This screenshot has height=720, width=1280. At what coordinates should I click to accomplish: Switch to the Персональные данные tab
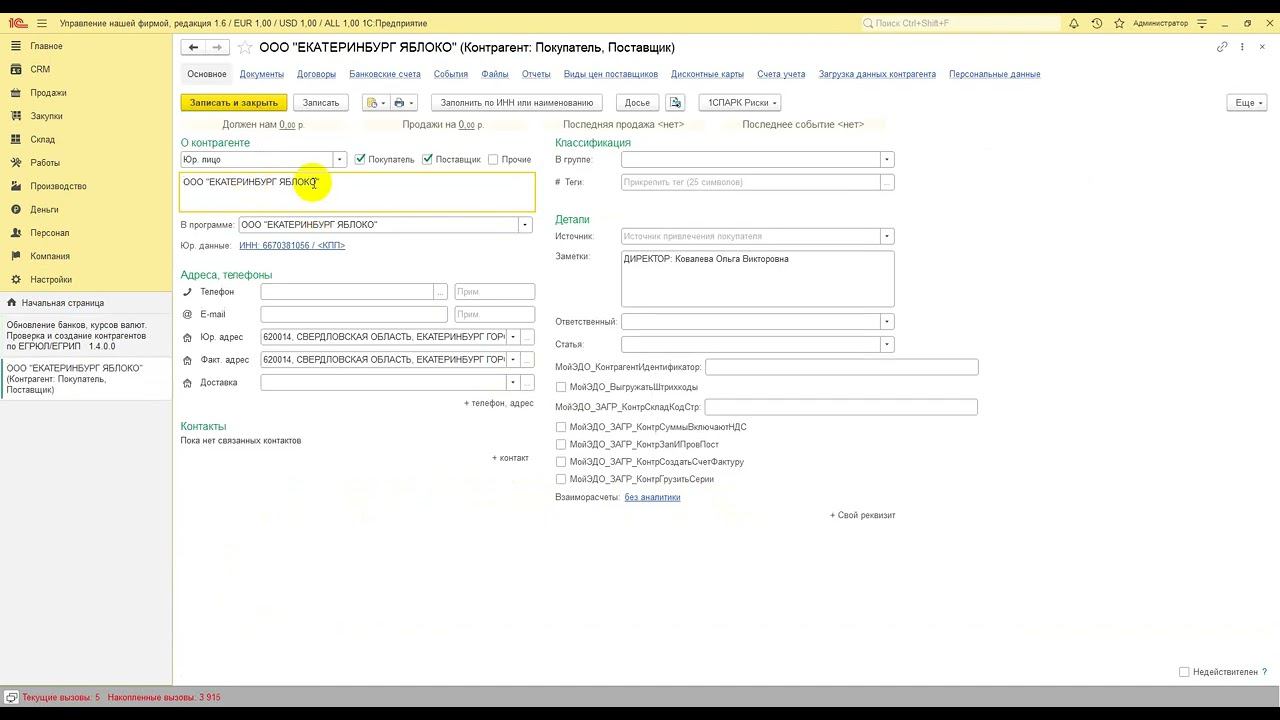pos(995,74)
